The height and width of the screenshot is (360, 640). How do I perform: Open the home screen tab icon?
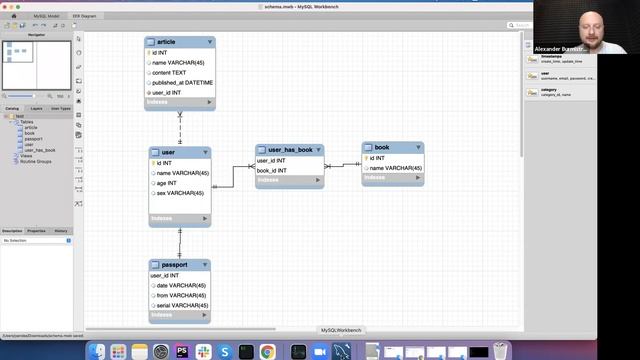click(x=14, y=16)
